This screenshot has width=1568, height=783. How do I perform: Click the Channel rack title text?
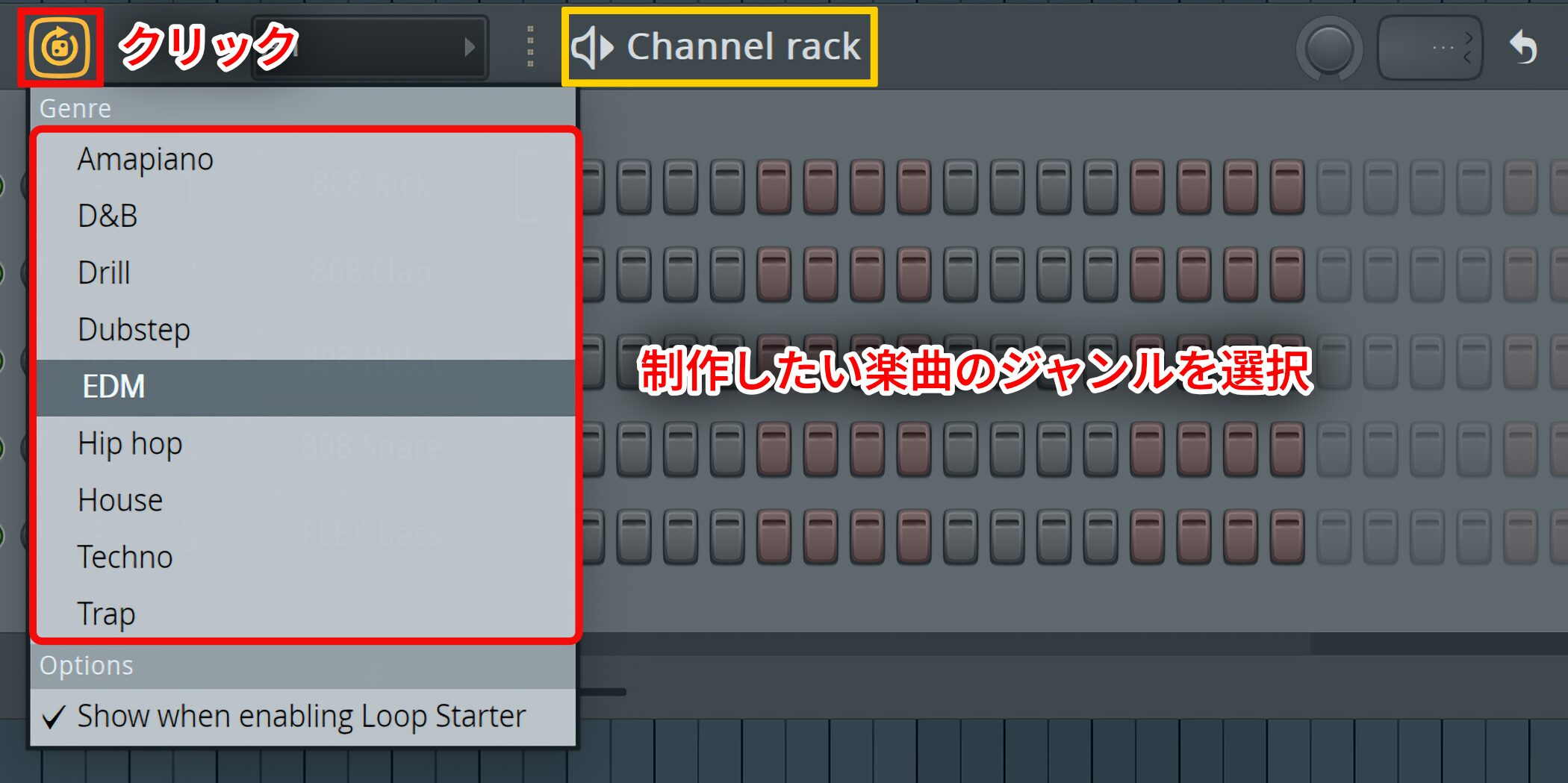click(x=744, y=47)
